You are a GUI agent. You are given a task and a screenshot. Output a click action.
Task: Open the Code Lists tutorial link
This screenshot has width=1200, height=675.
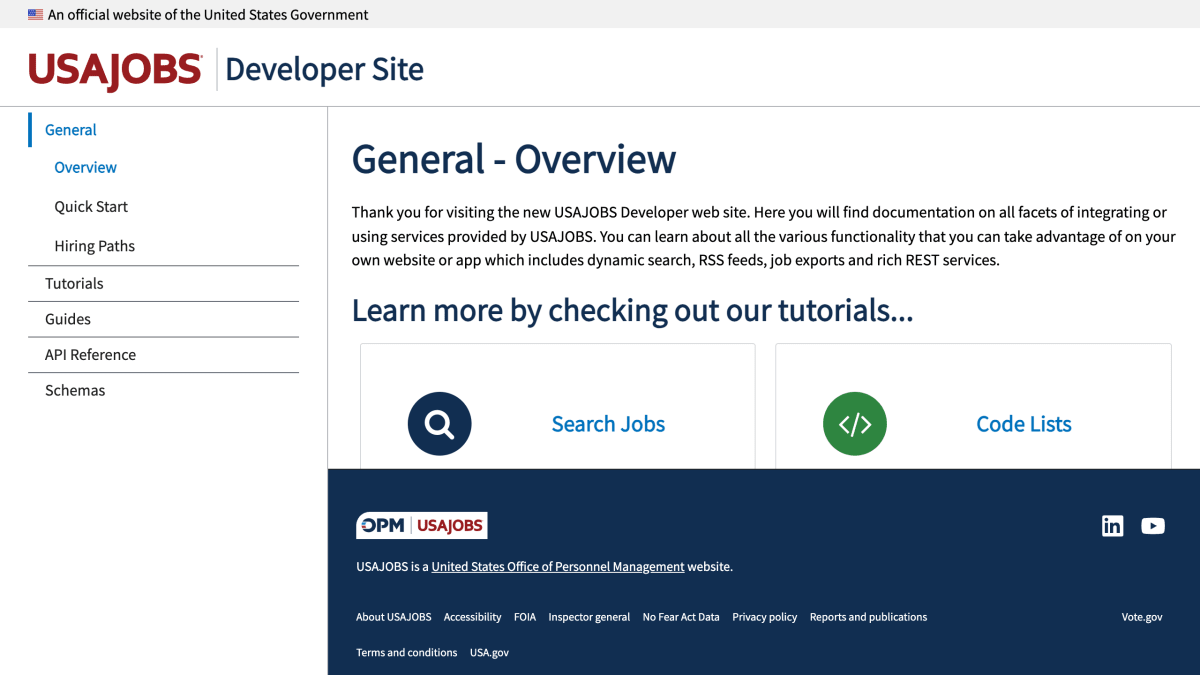[x=1024, y=424]
